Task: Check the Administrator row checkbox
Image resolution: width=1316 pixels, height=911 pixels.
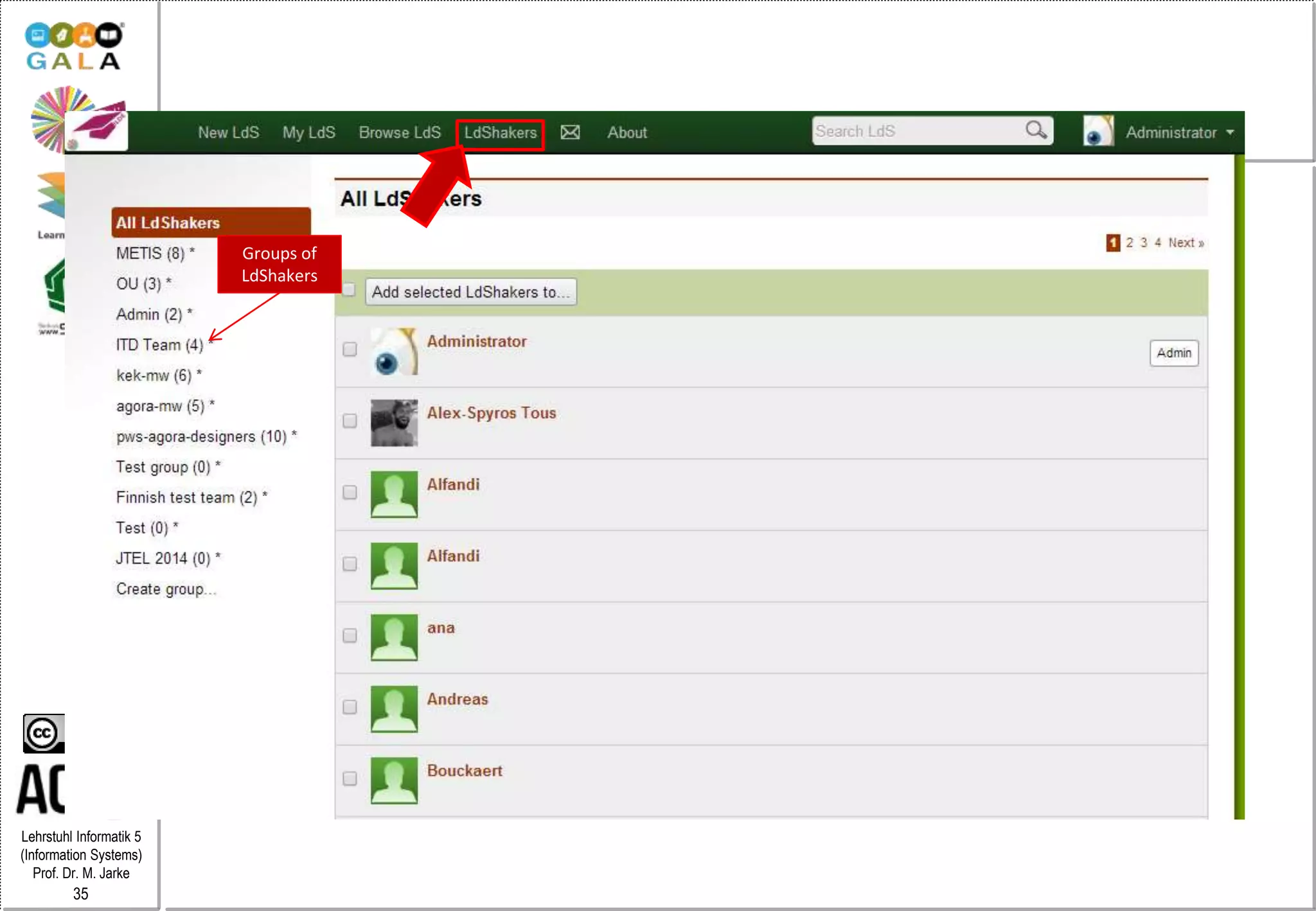Action: tap(350, 349)
